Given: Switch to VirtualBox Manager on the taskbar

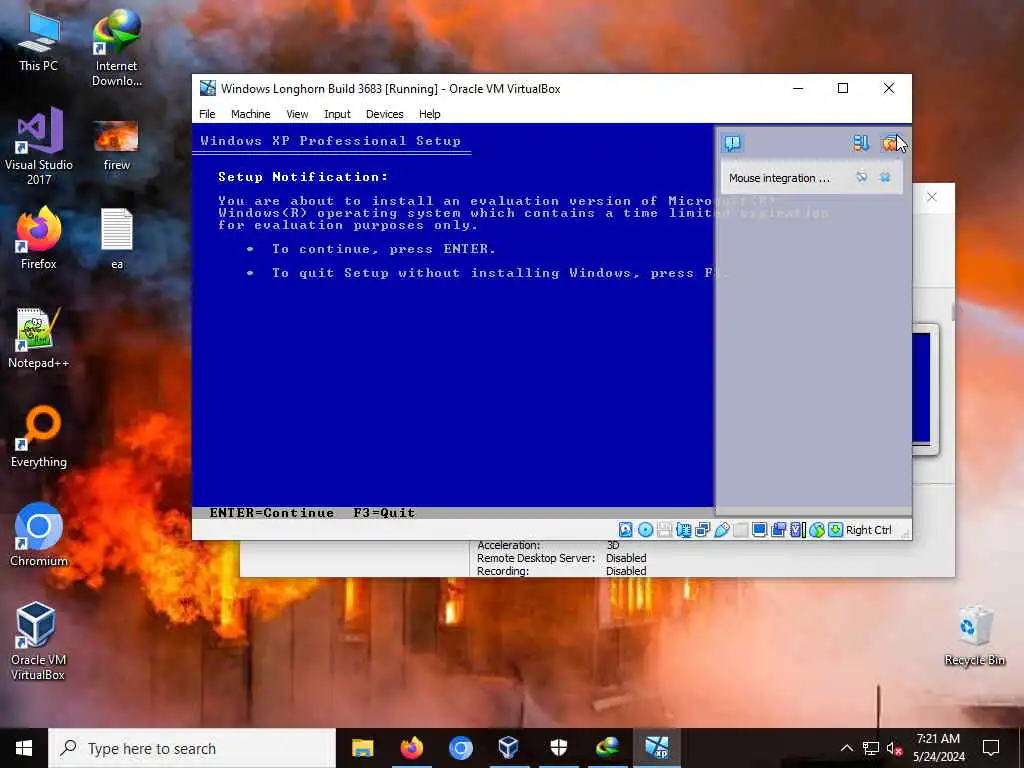Looking at the screenshot, I should (x=509, y=748).
